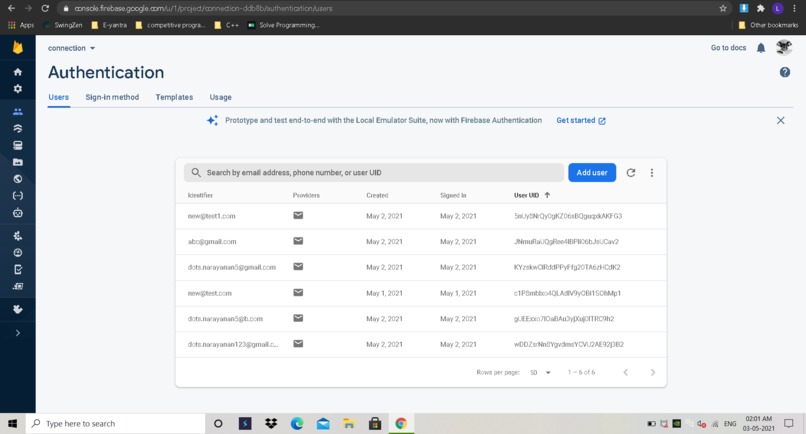Open Firebase logo home
Image resolution: width=806 pixels, height=434 pixels.
(17, 47)
